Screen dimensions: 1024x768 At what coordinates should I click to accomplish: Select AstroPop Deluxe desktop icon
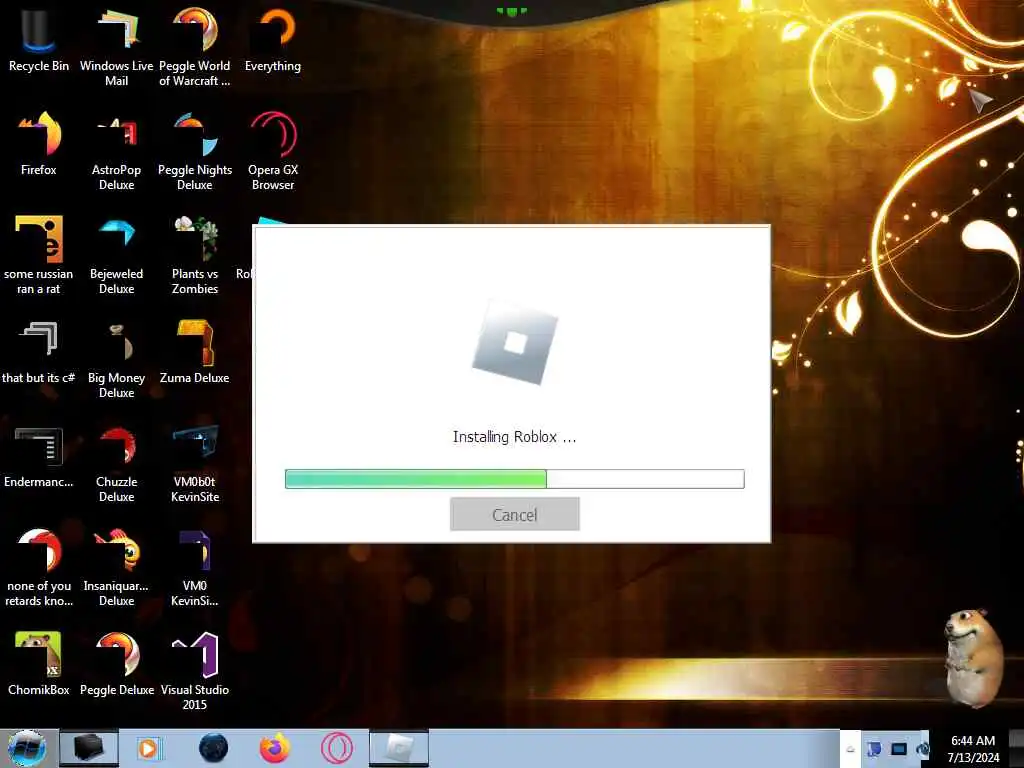click(x=116, y=151)
